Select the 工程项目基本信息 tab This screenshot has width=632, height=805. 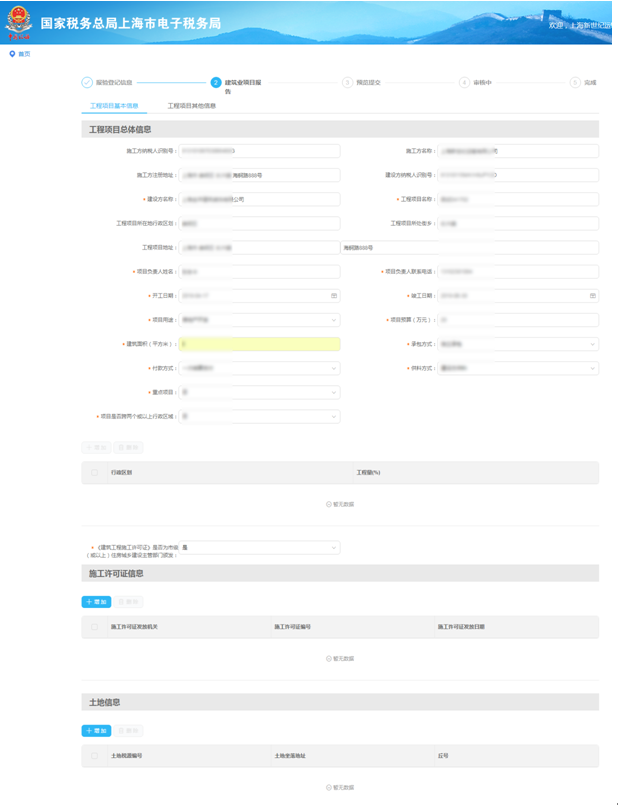click(x=114, y=105)
